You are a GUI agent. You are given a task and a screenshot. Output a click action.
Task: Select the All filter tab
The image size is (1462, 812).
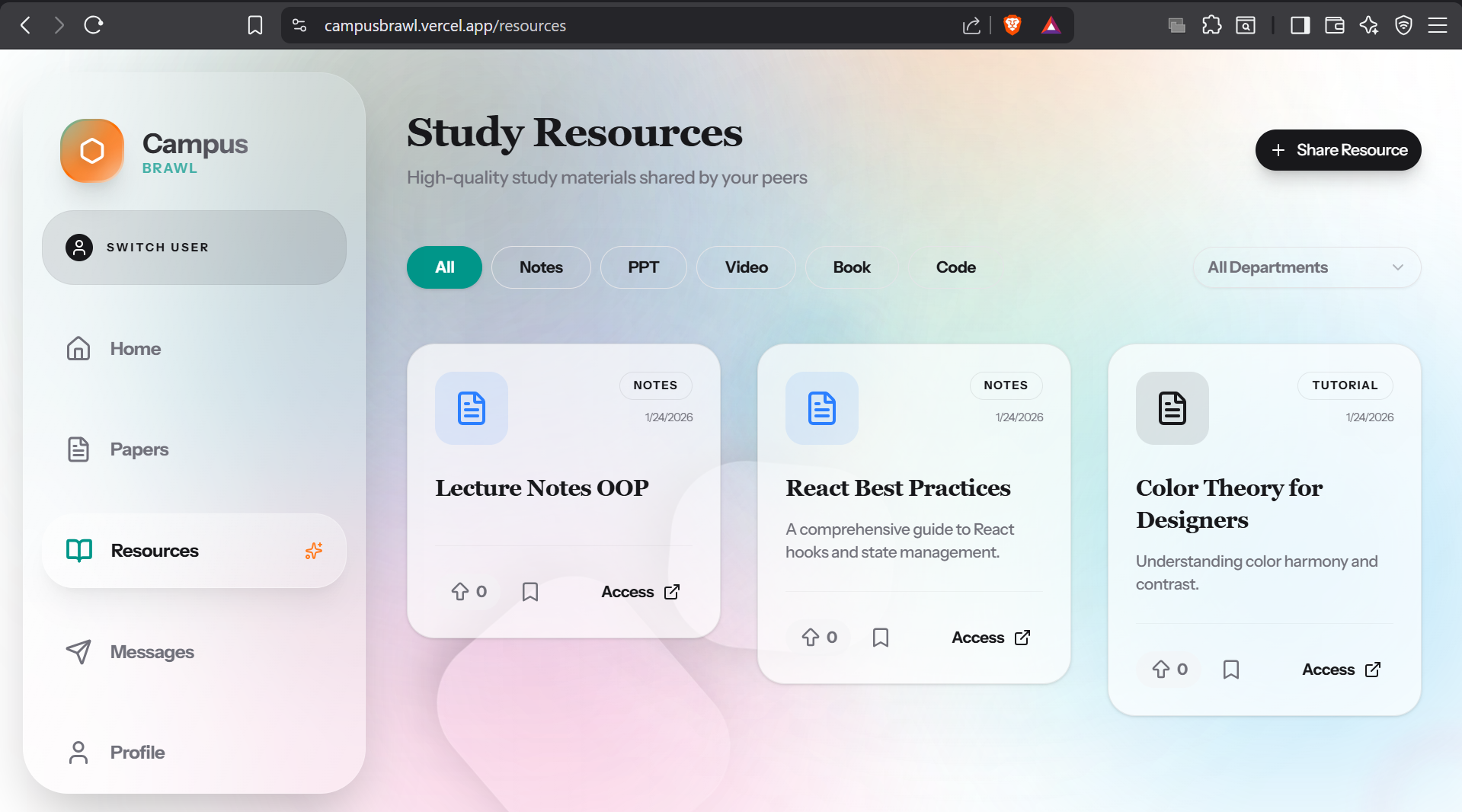(x=444, y=267)
